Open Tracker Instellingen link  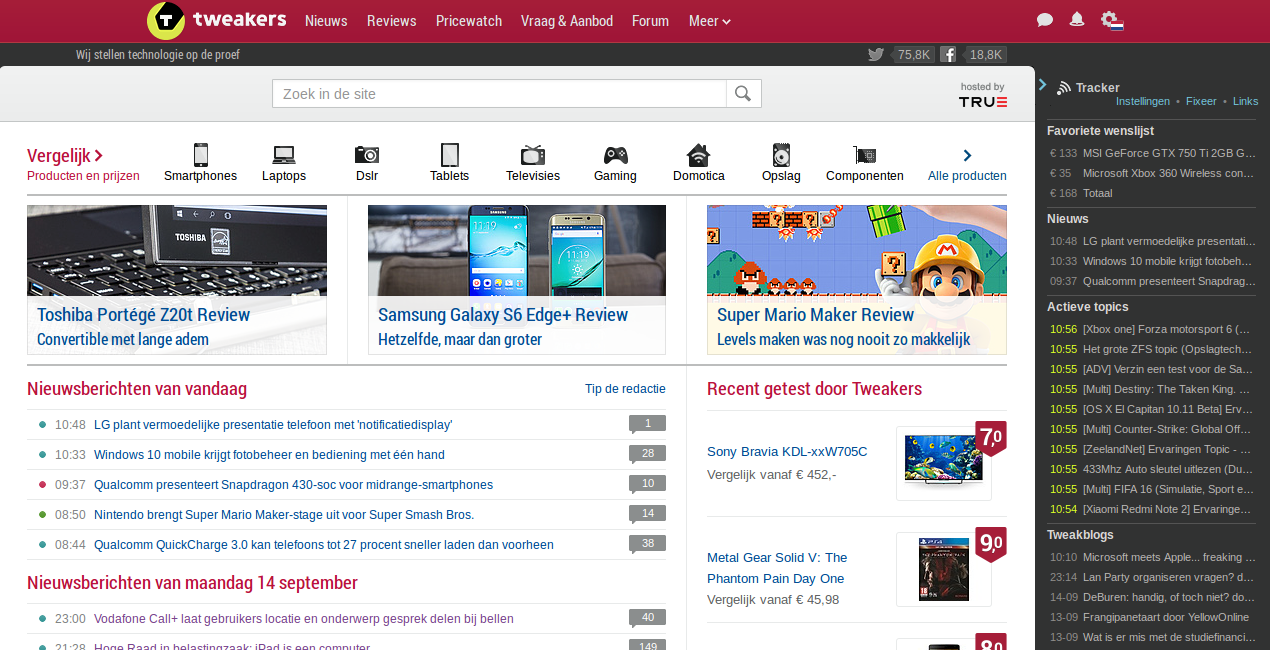(1143, 101)
